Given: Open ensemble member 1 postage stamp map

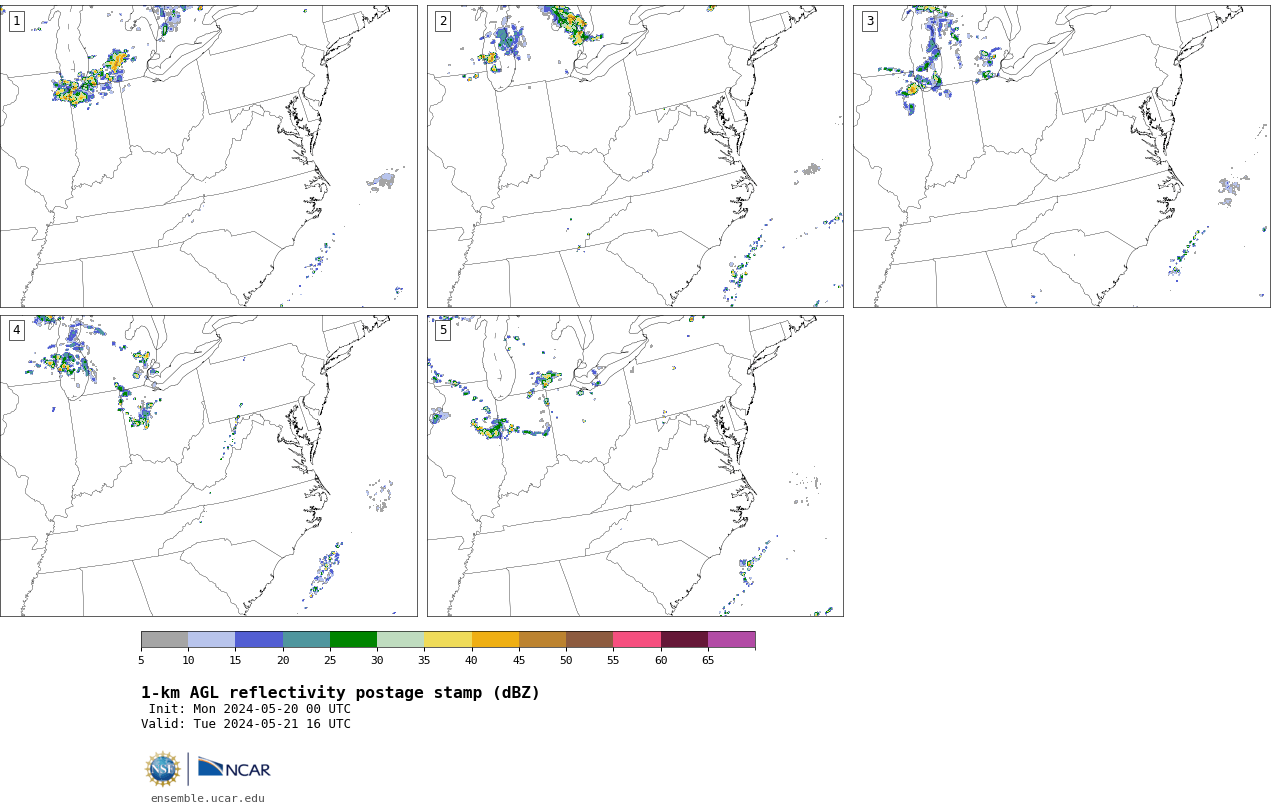Looking at the screenshot, I should pos(208,156).
